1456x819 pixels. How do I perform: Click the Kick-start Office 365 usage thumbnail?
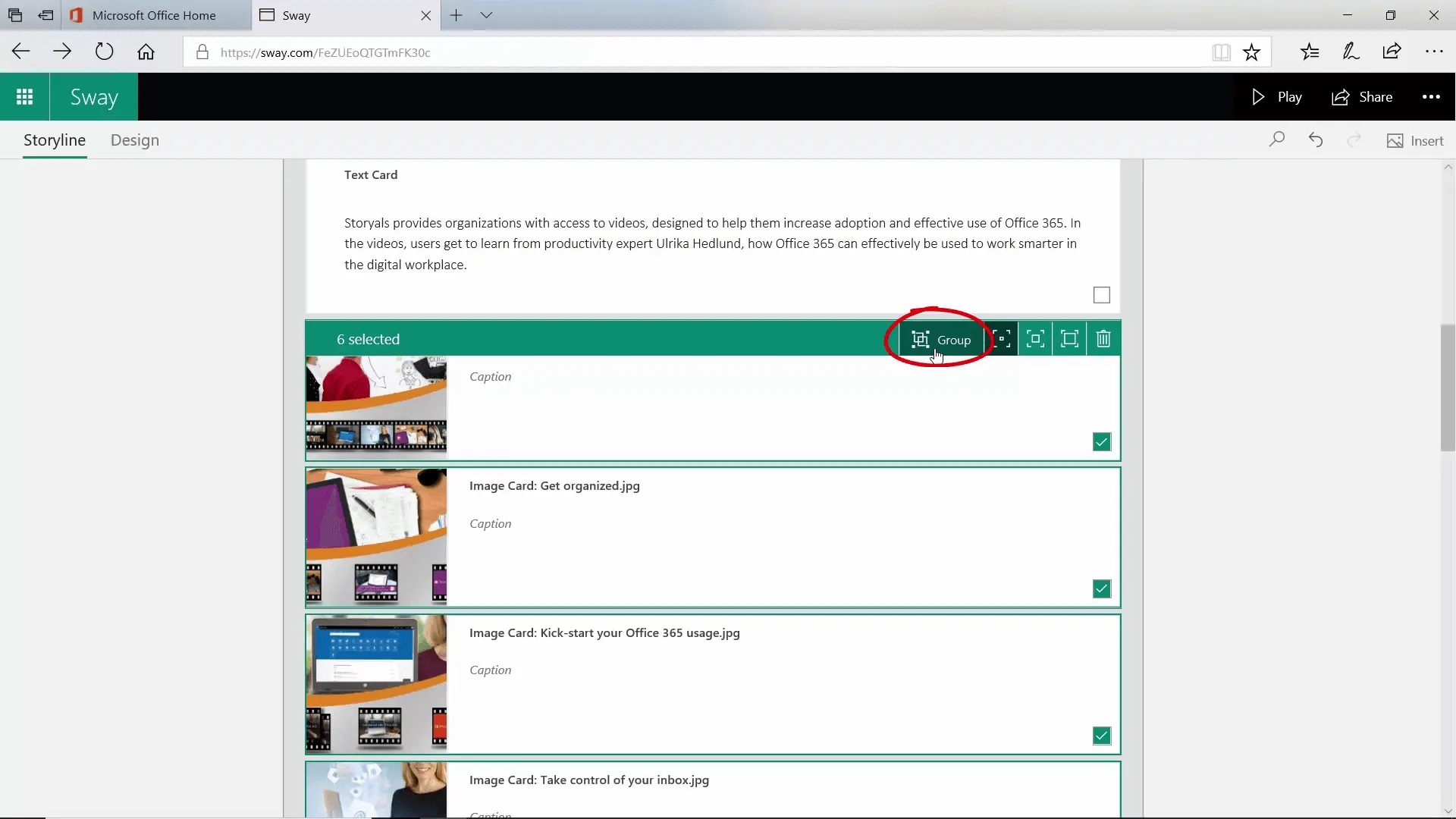[376, 684]
